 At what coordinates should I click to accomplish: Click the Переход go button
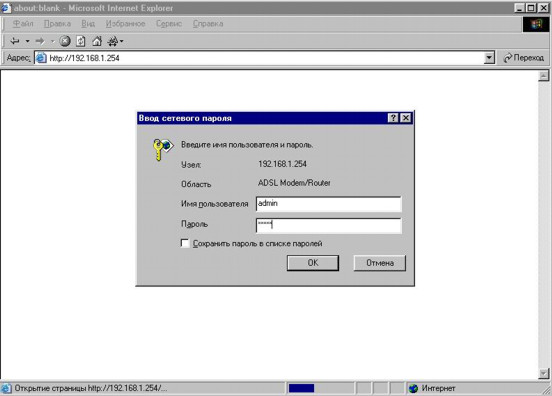click(524, 58)
